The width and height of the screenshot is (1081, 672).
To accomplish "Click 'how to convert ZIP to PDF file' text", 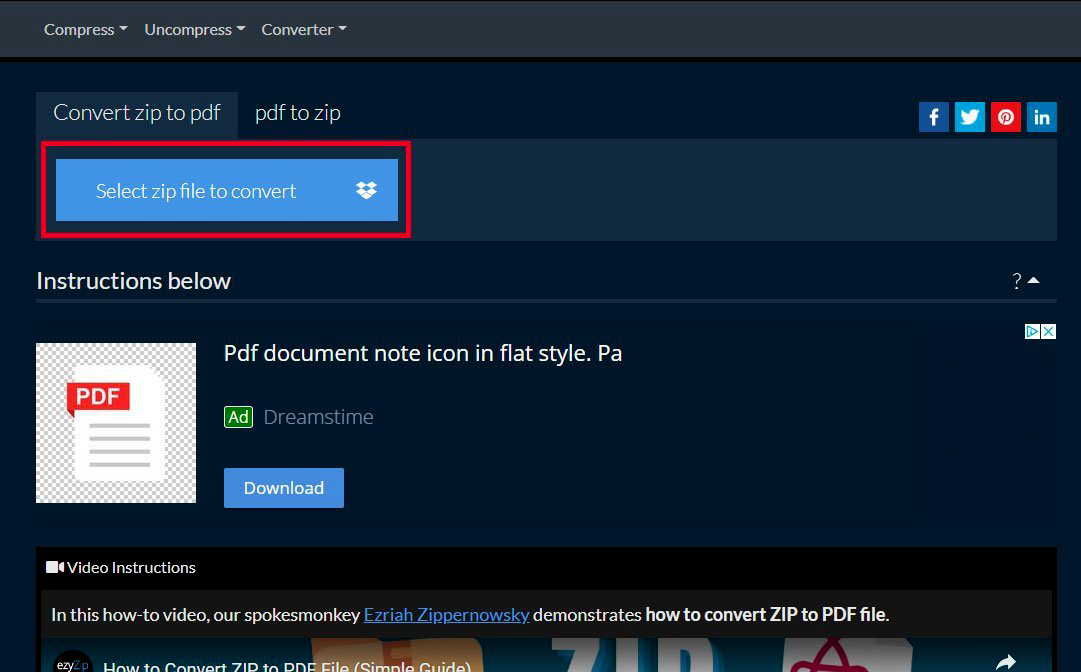I will coord(765,614).
